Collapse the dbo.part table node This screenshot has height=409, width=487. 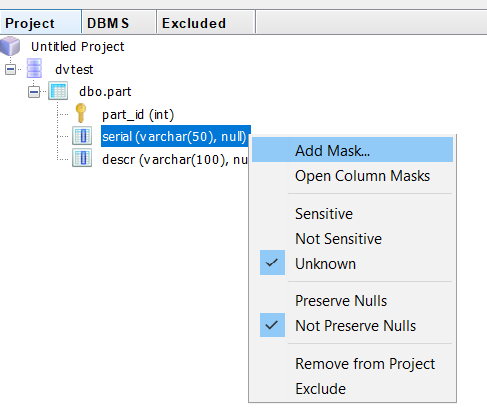coord(34,92)
